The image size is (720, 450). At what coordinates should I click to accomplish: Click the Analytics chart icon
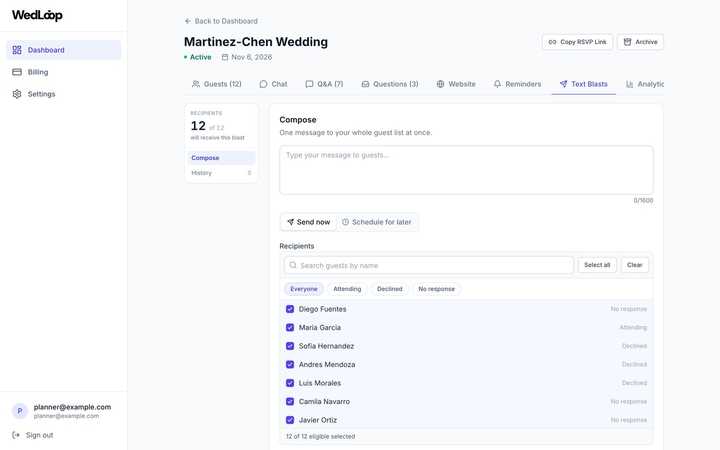pos(630,84)
